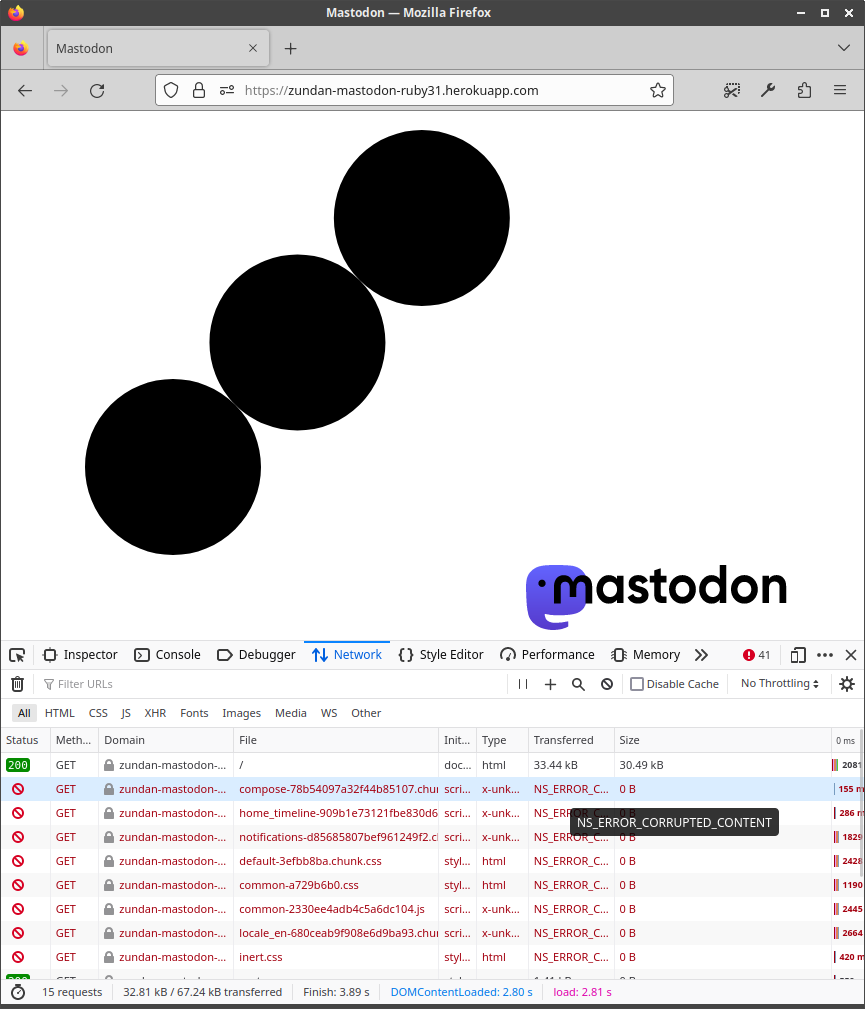The height and width of the screenshot is (1009, 865).
Task: Focus the Filter URLs field
Action: click(x=274, y=684)
